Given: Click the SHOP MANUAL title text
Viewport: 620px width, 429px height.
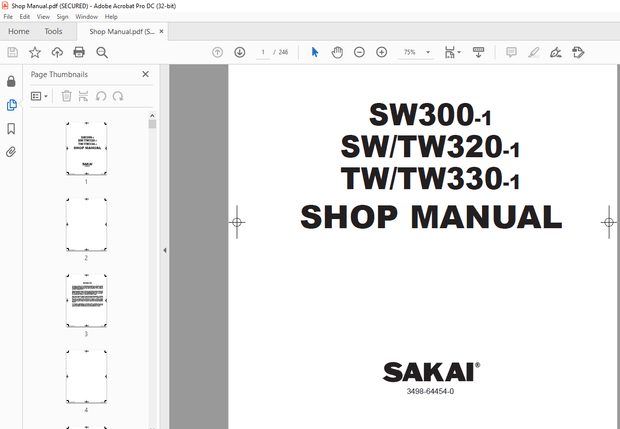Looking at the screenshot, I should tap(431, 217).
